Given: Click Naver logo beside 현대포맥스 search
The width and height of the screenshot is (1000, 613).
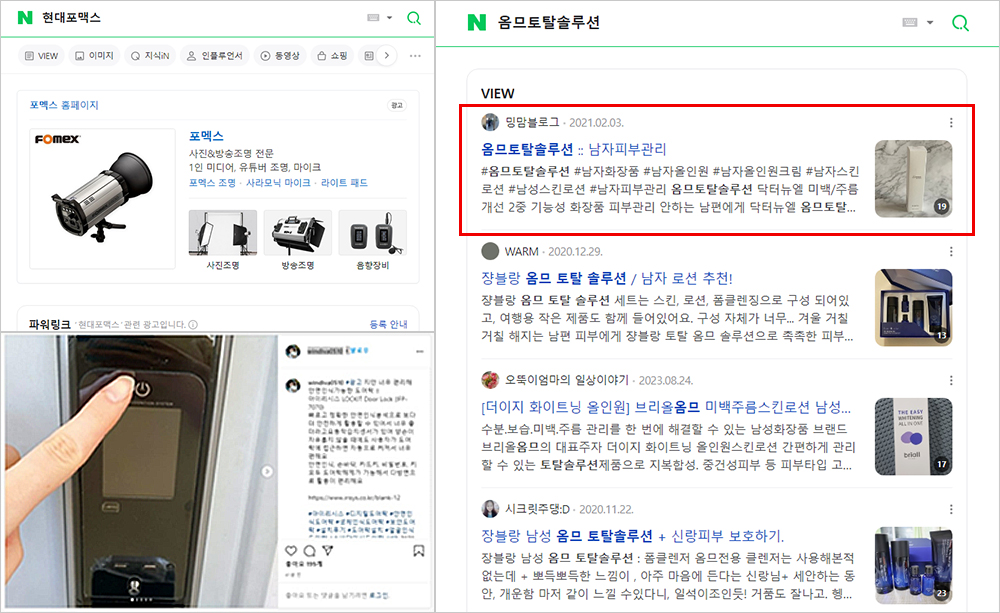Looking at the screenshot, I should point(25,18).
